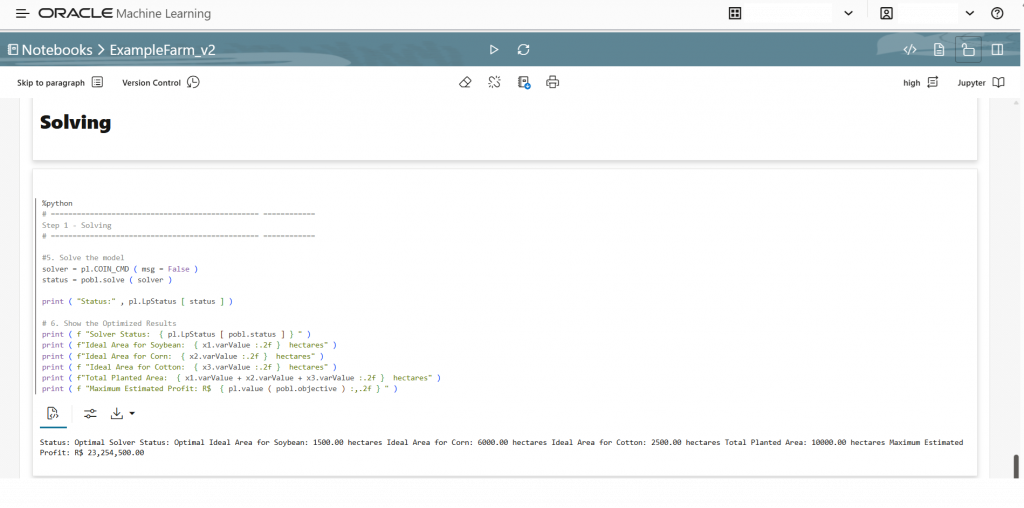Click the user account icon

886,13
